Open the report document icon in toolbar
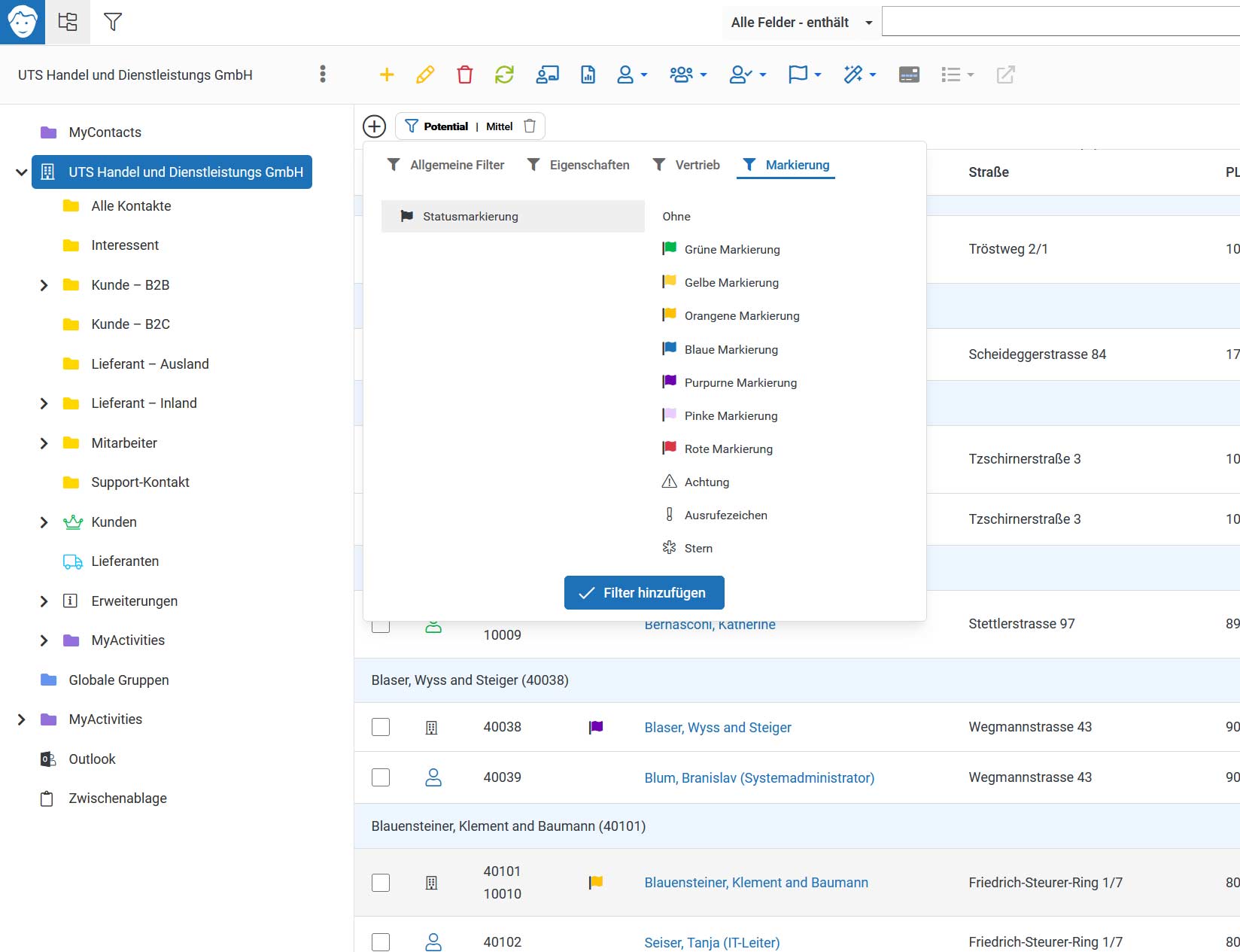Image resolution: width=1240 pixels, height=952 pixels. click(588, 75)
